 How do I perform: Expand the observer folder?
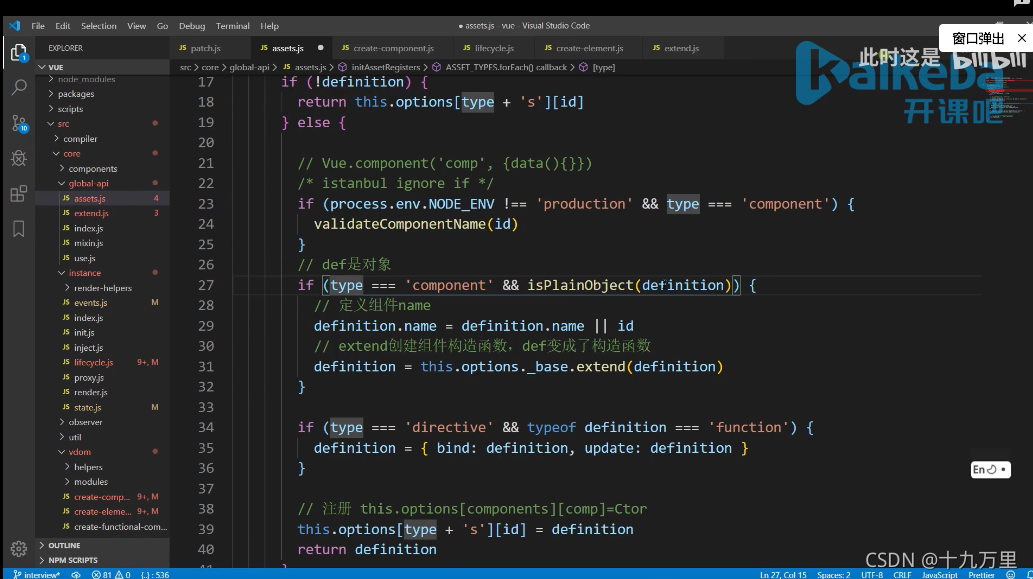tap(102, 422)
